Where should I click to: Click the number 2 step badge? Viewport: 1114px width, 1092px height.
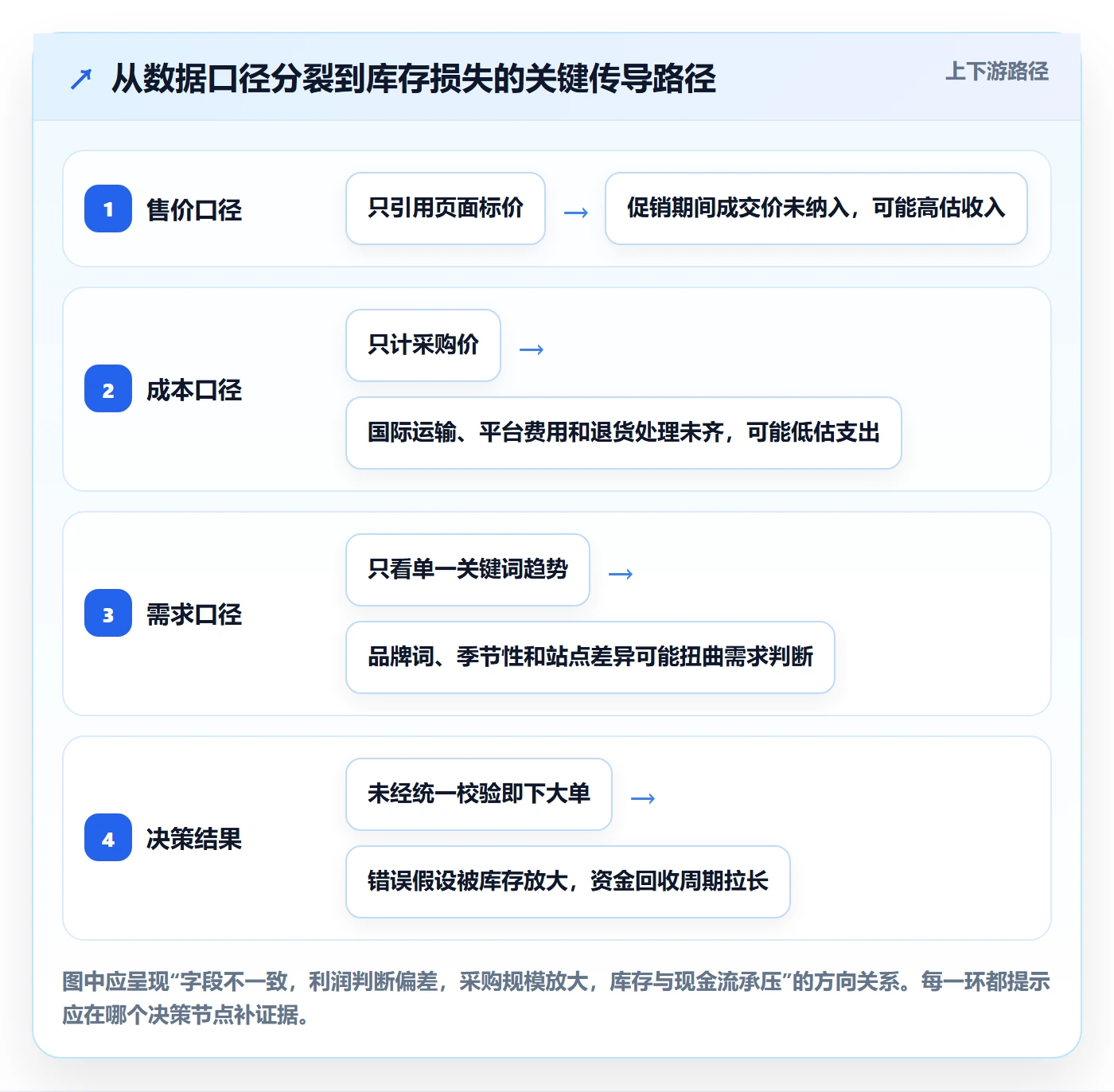108,388
